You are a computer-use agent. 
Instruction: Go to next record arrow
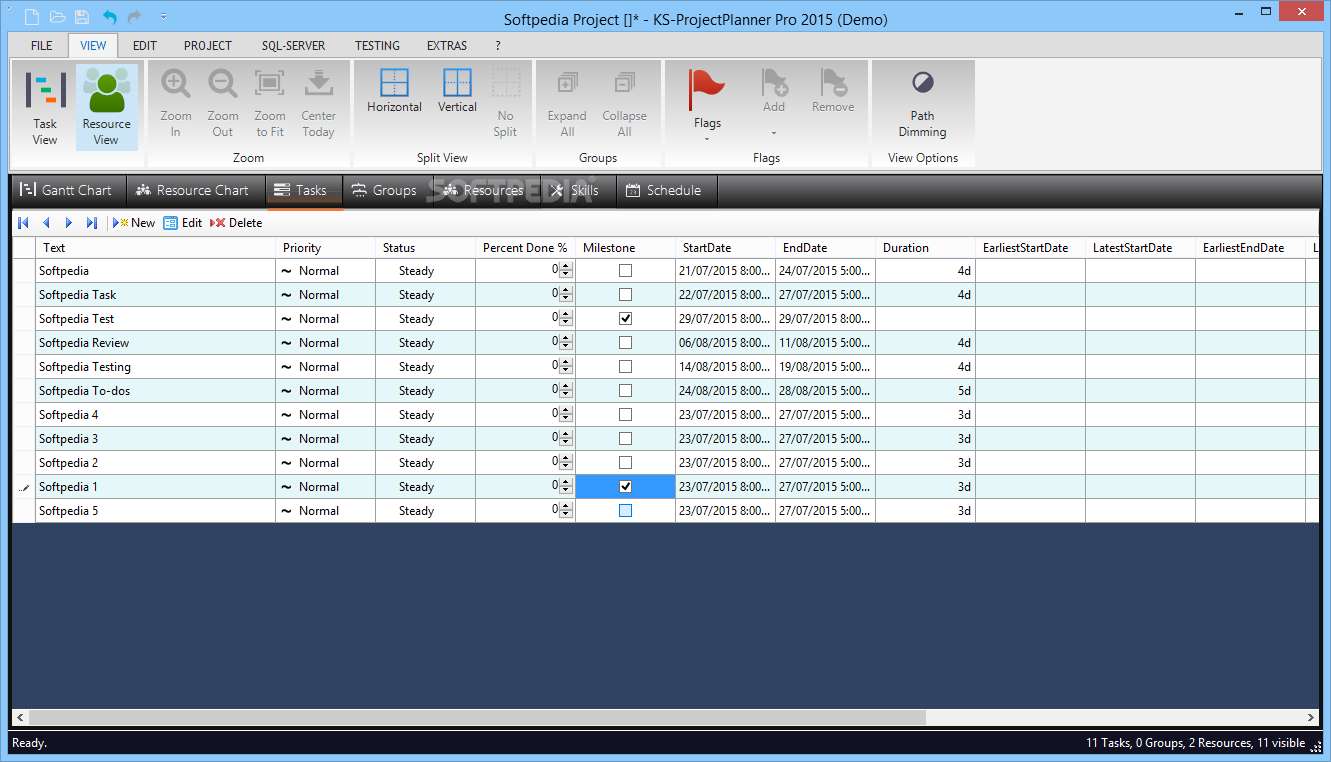click(x=69, y=223)
